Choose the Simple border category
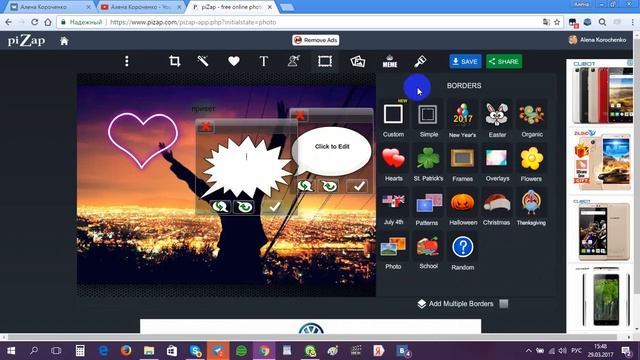Screen dimensions: 640x360 [428, 119]
